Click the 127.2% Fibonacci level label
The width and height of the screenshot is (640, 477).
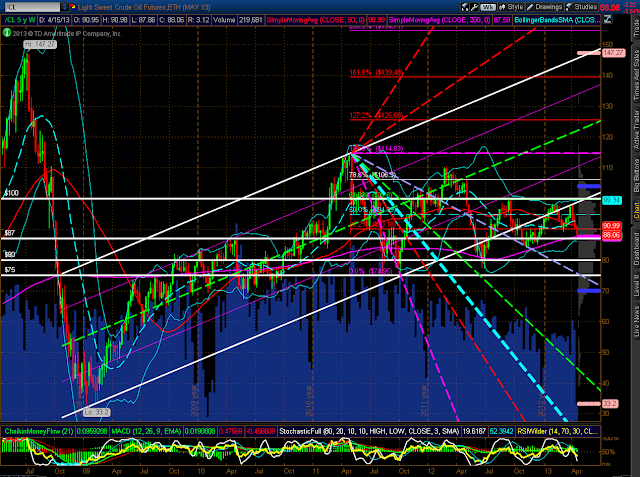(x=376, y=115)
